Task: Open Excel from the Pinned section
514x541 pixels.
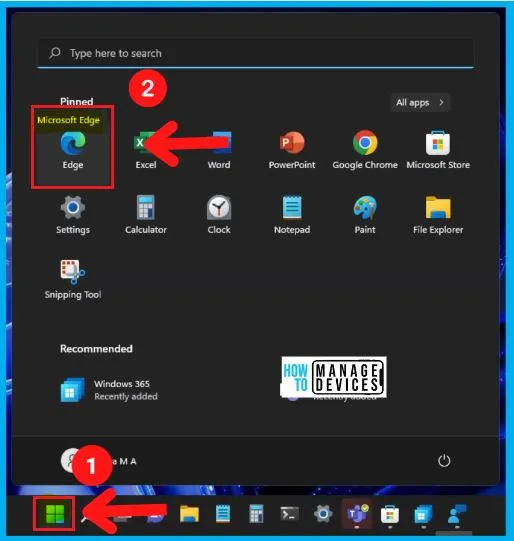Action: pyautogui.click(x=146, y=150)
